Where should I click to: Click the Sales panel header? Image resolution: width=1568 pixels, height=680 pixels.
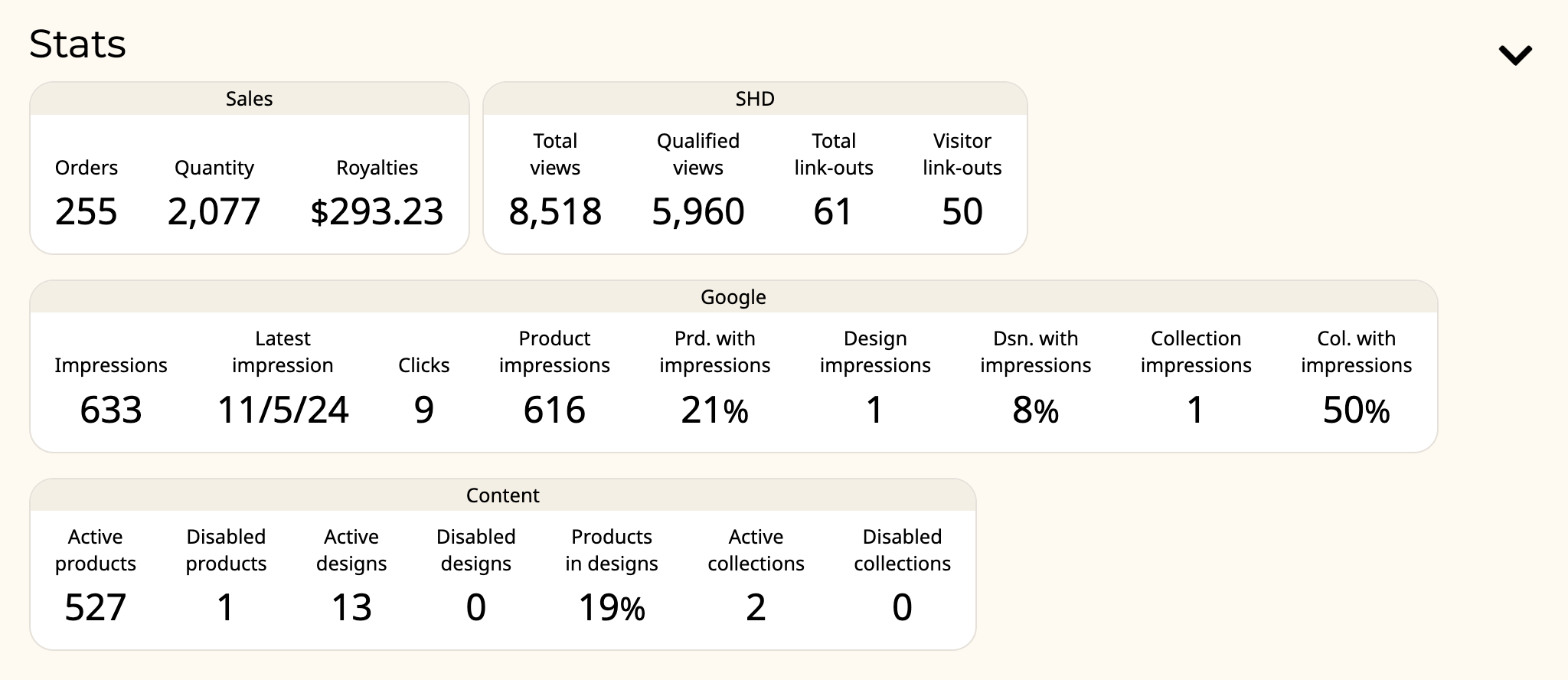(250, 99)
